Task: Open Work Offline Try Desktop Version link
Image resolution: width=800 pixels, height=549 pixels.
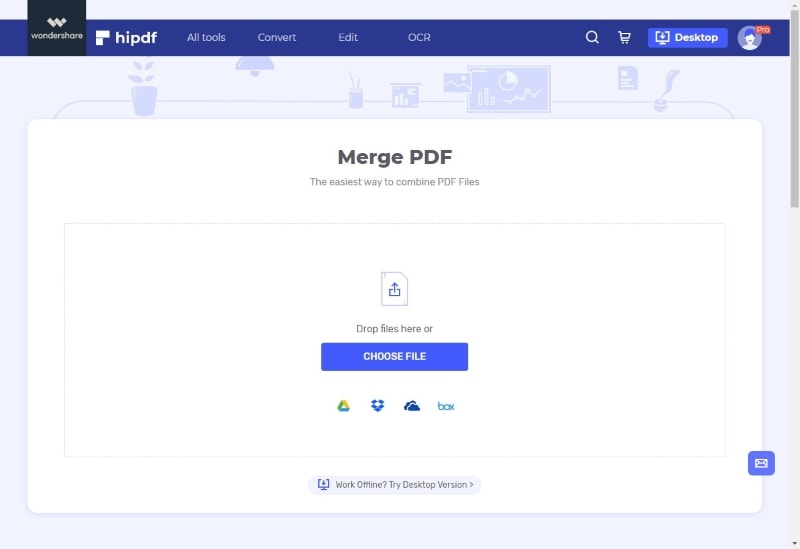Action: coord(394,485)
